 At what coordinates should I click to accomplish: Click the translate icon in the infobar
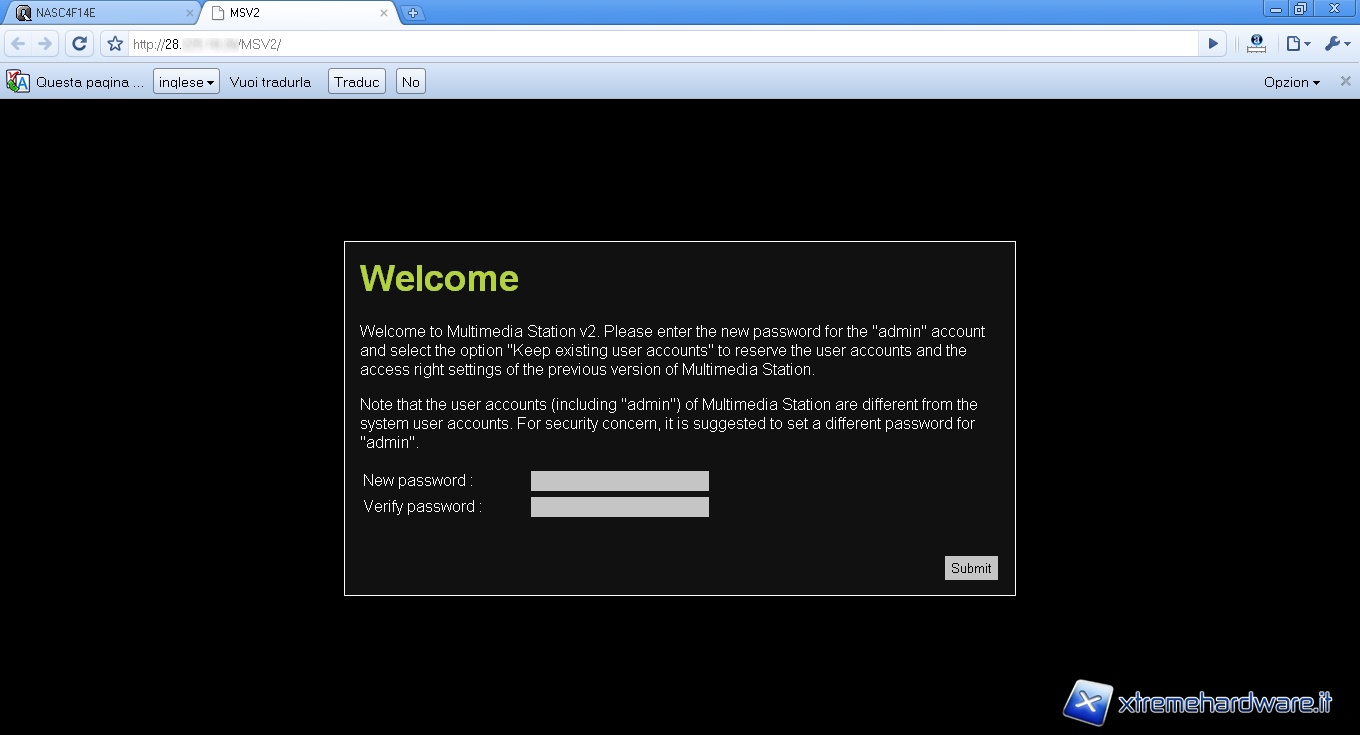[18, 82]
